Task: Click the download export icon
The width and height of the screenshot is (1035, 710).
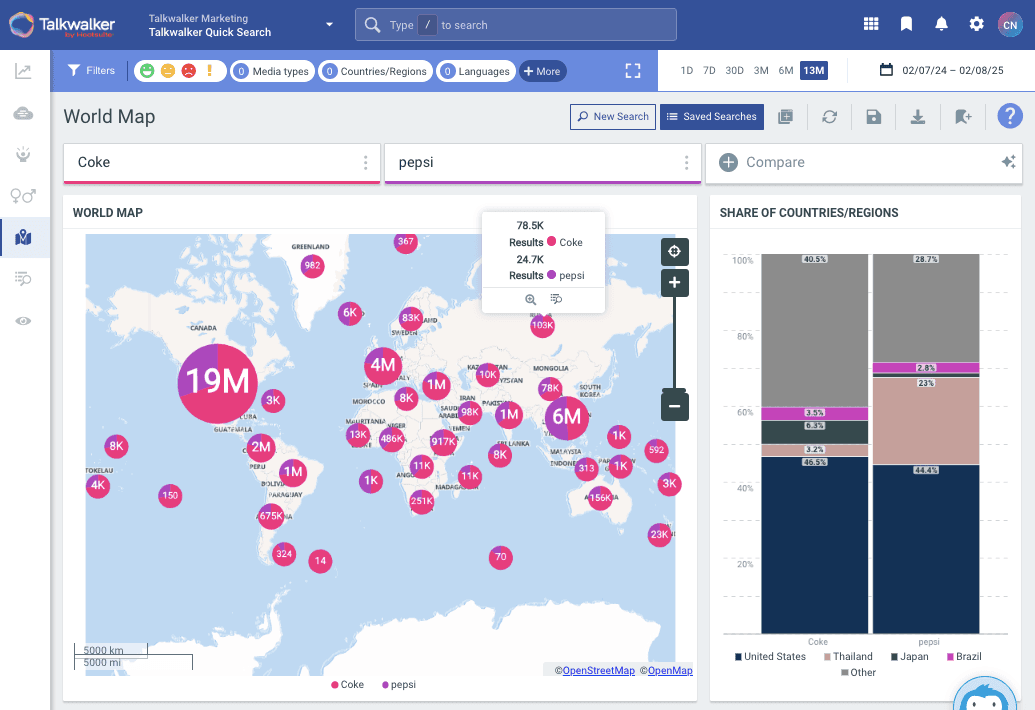Action: point(917,117)
